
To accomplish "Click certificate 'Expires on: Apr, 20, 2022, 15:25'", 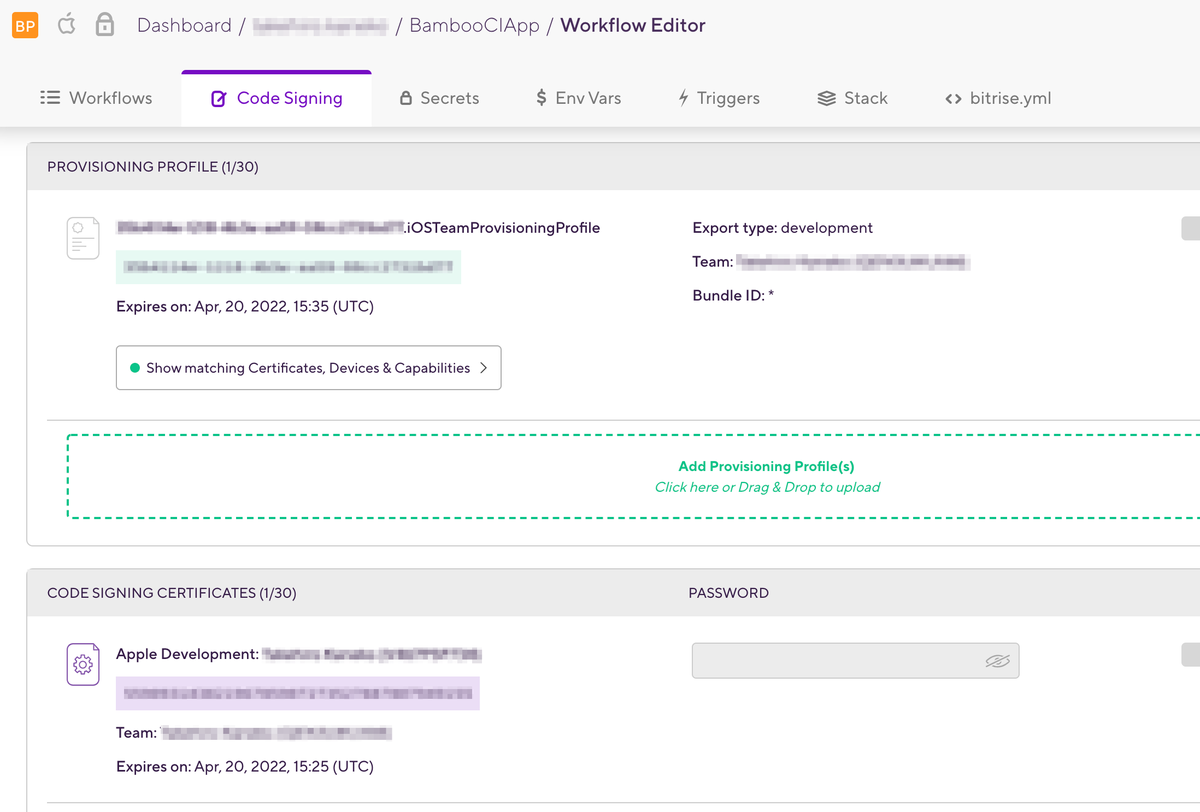I will pyautogui.click(x=245, y=767).
